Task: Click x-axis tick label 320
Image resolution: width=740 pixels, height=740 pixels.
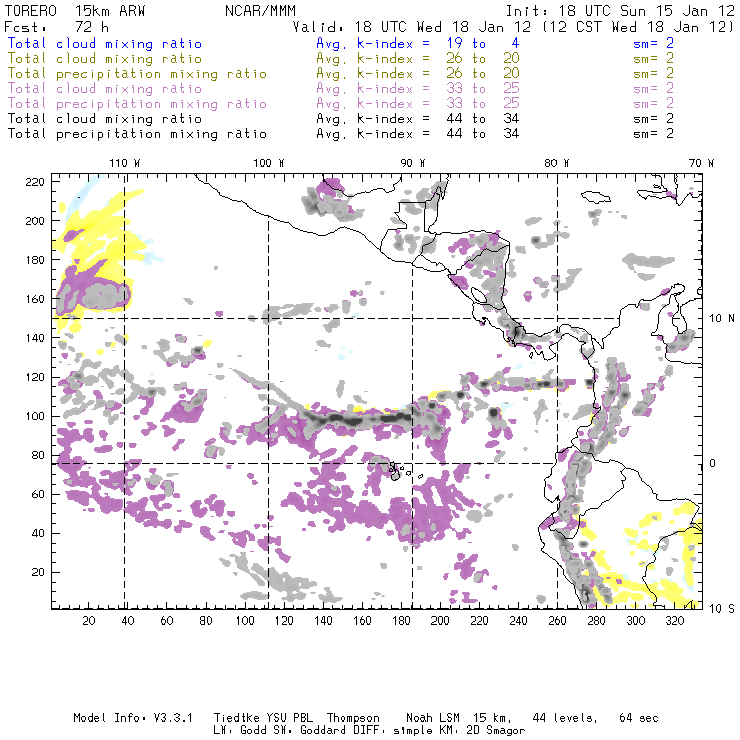Action: coord(672,621)
